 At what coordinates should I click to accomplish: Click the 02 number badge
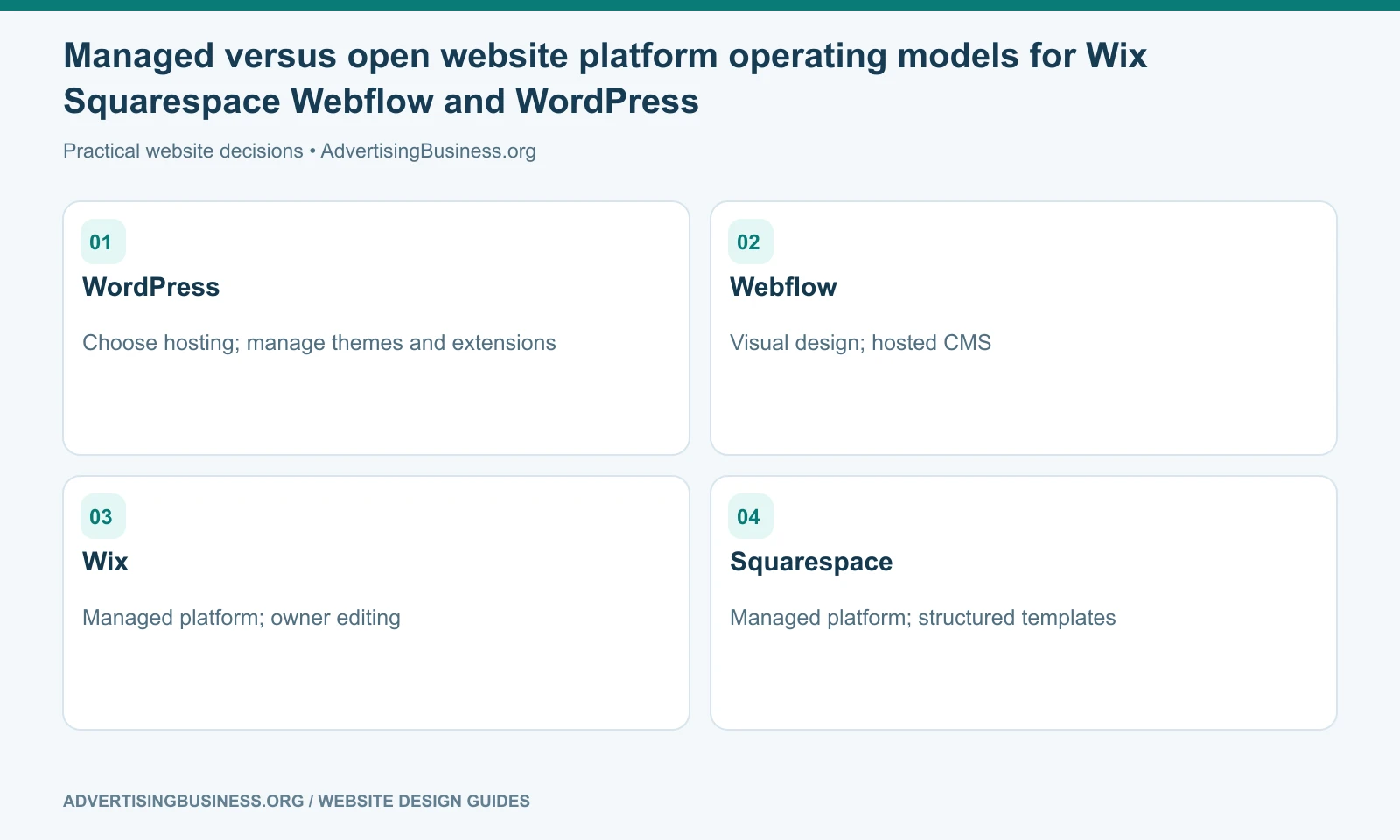[751, 241]
